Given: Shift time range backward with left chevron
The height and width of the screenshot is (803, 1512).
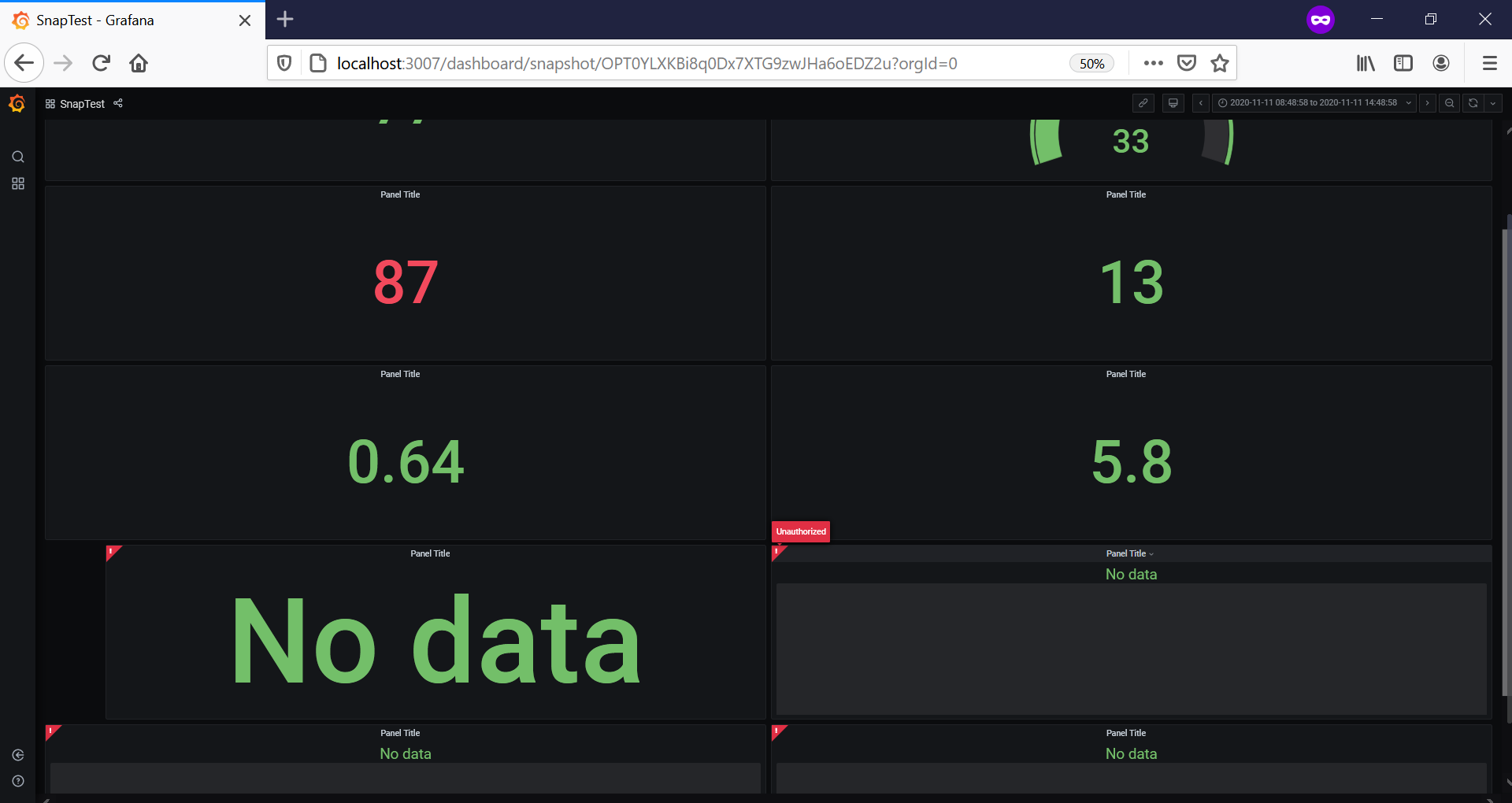Looking at the screenshot, I should pyautogui.click(x=1199, y=103).
